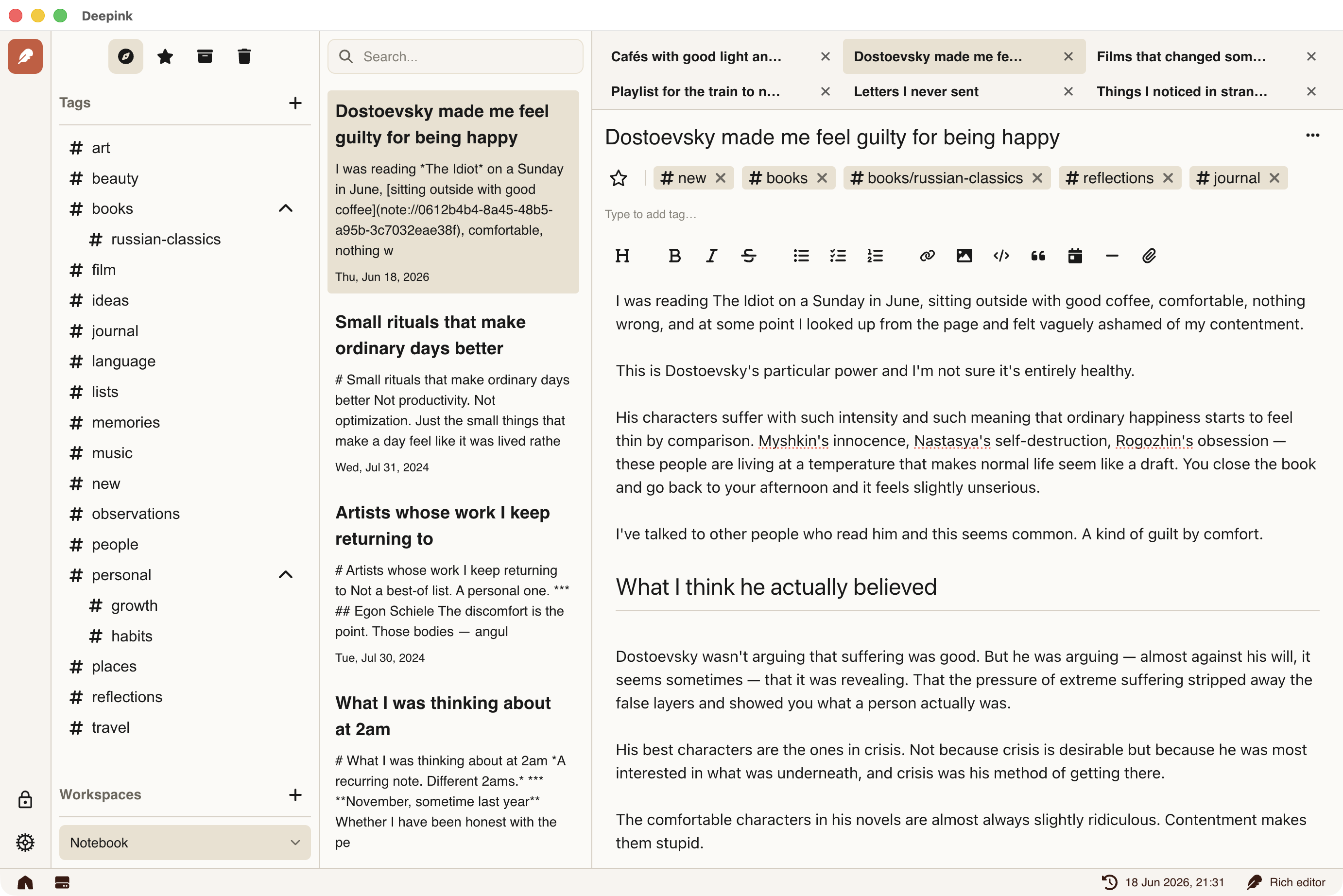
Task: Click the lock icon in left rail
Action: [25, 799]
